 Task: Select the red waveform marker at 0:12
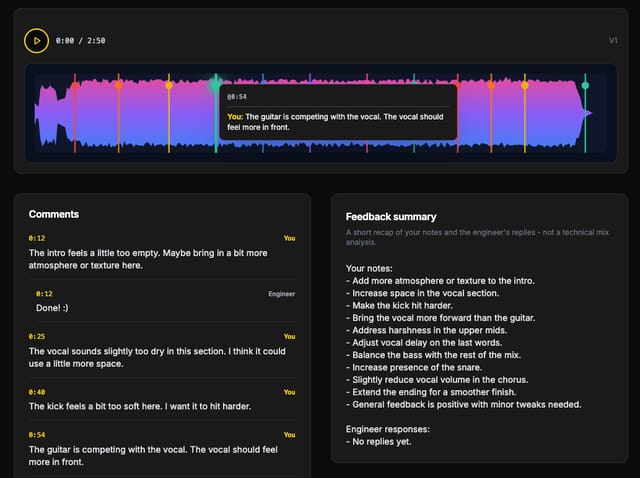pos(75,86)
